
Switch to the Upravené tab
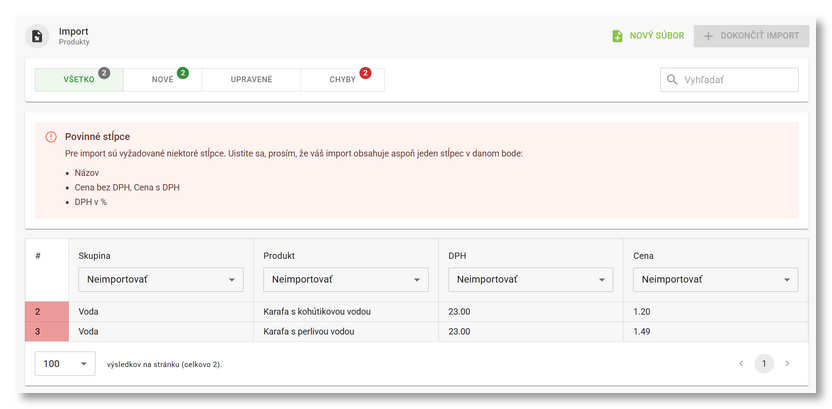tap(252, 80)
